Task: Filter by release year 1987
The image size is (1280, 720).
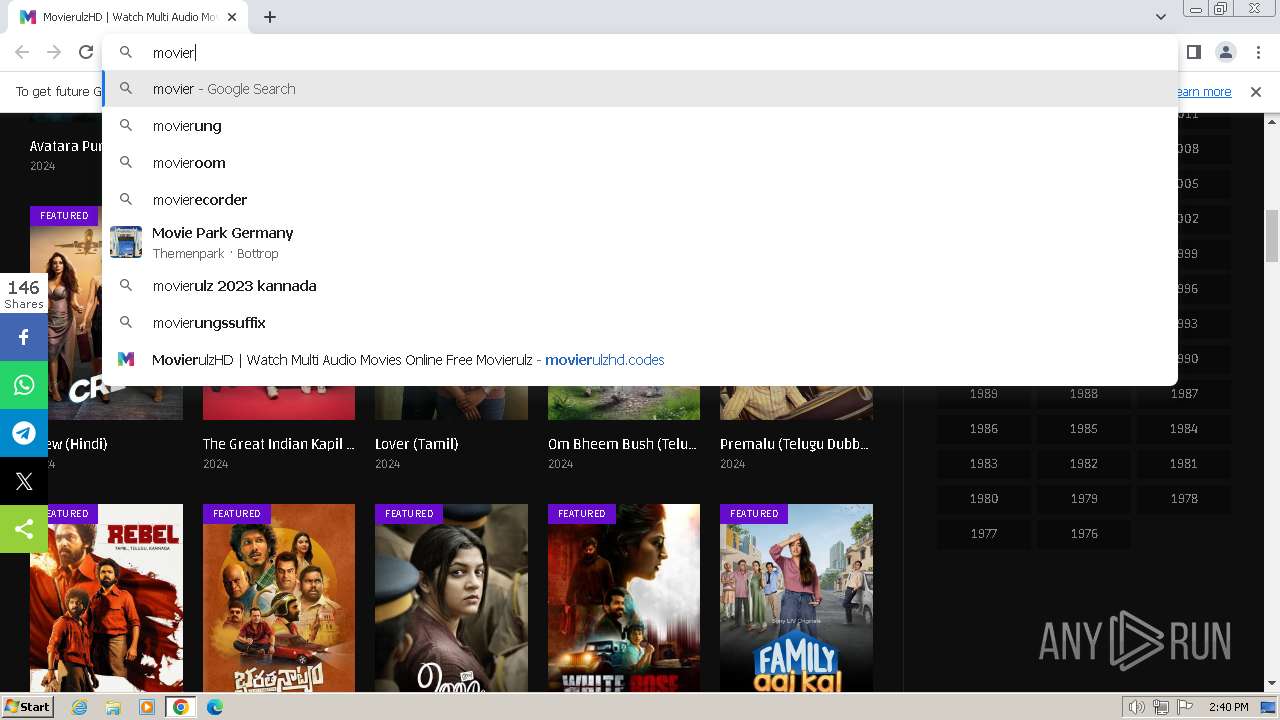Action: click(x=1184, y=394)
